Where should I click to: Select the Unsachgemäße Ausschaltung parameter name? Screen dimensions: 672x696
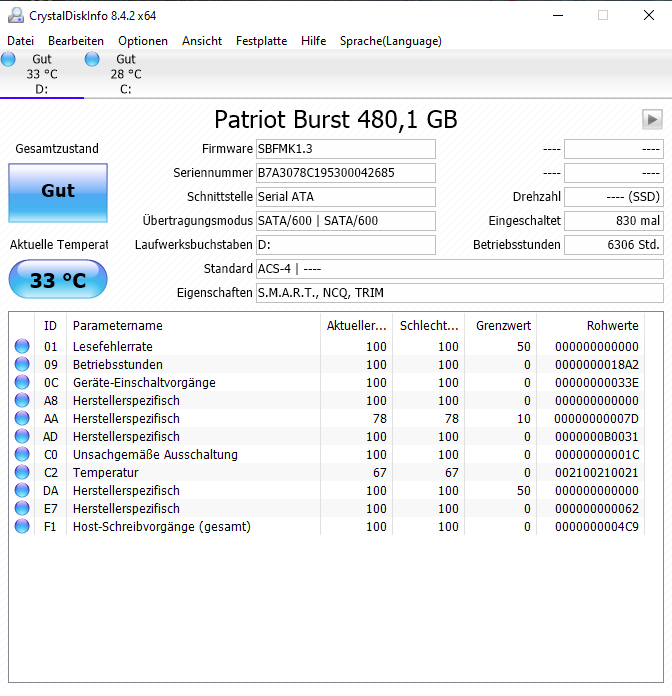click(155, 455)
